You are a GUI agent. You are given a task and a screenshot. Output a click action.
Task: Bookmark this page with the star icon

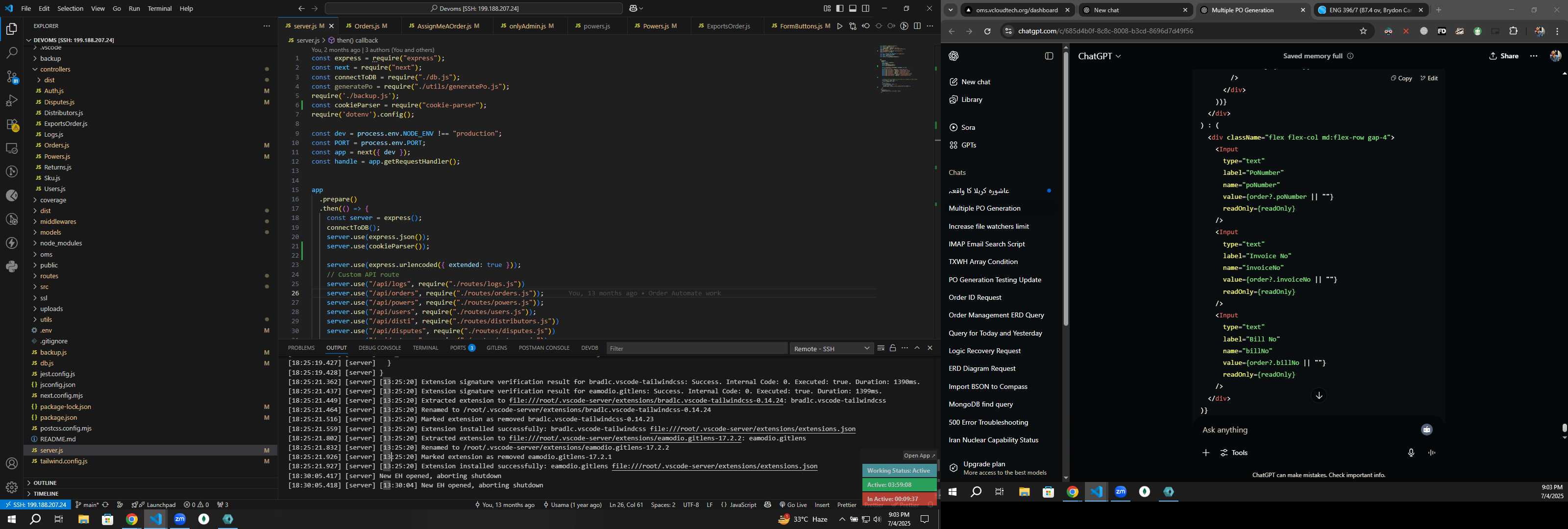coord(1364,31)
